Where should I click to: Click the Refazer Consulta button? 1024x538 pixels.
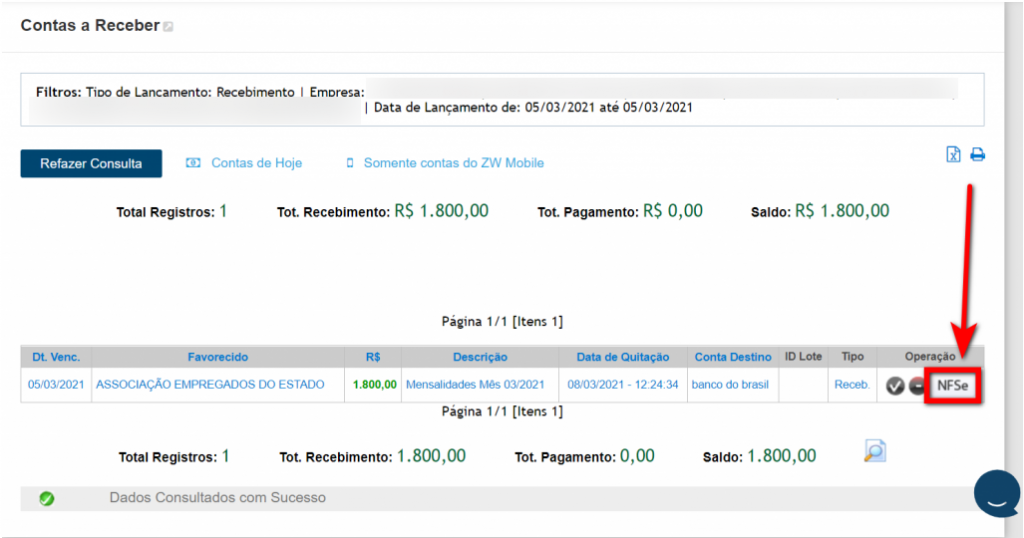pyautogui.click(x=91, y=163)
